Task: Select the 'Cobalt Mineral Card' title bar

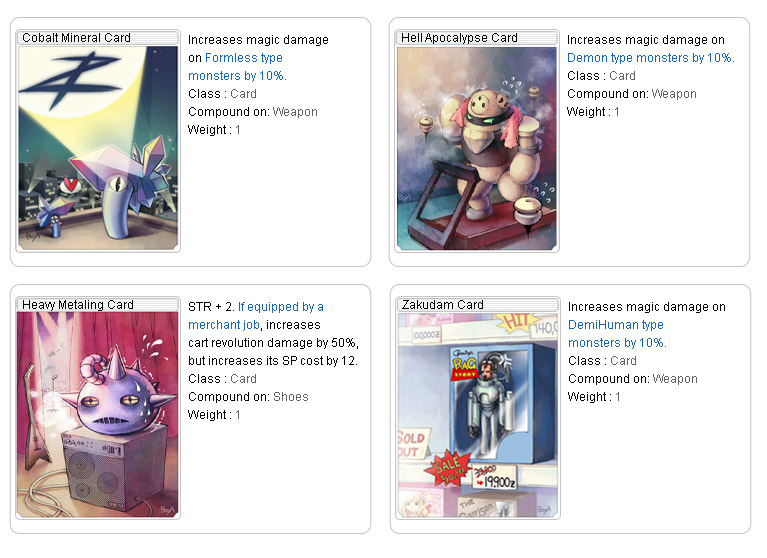Action: coord(98,38)
